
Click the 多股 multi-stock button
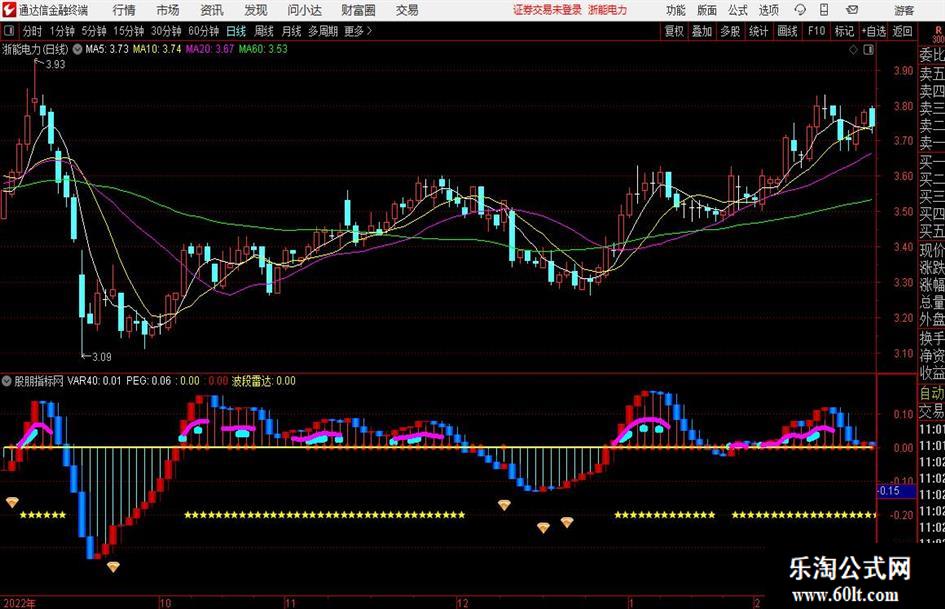(x=730, y=31)
